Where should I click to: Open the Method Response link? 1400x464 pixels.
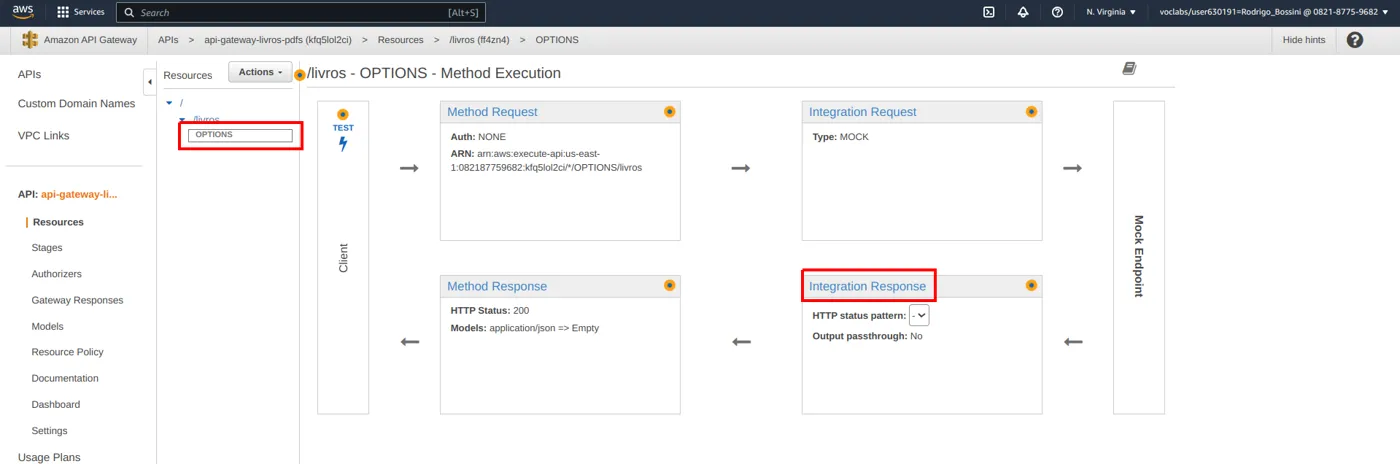point(497,286)
